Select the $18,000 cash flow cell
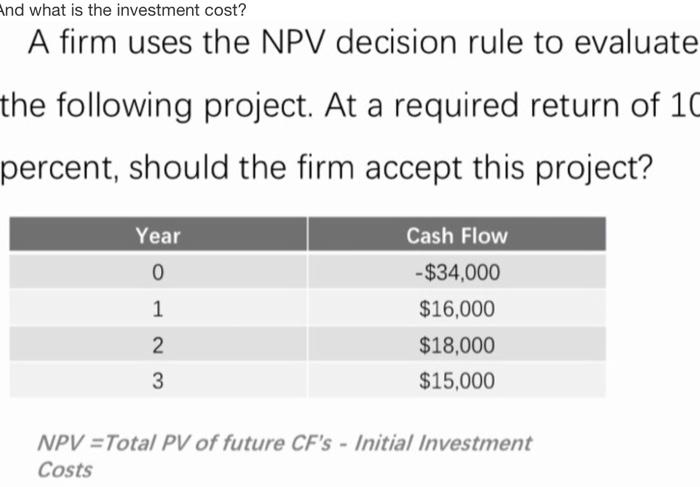 coord(457,344)
